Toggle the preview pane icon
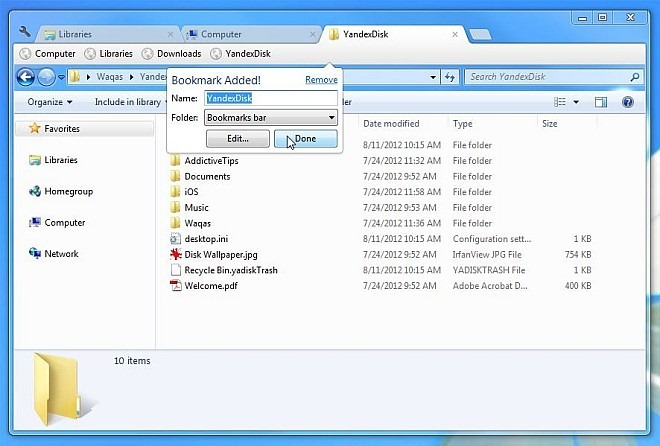The image size is (660, 446). [601, 102]
